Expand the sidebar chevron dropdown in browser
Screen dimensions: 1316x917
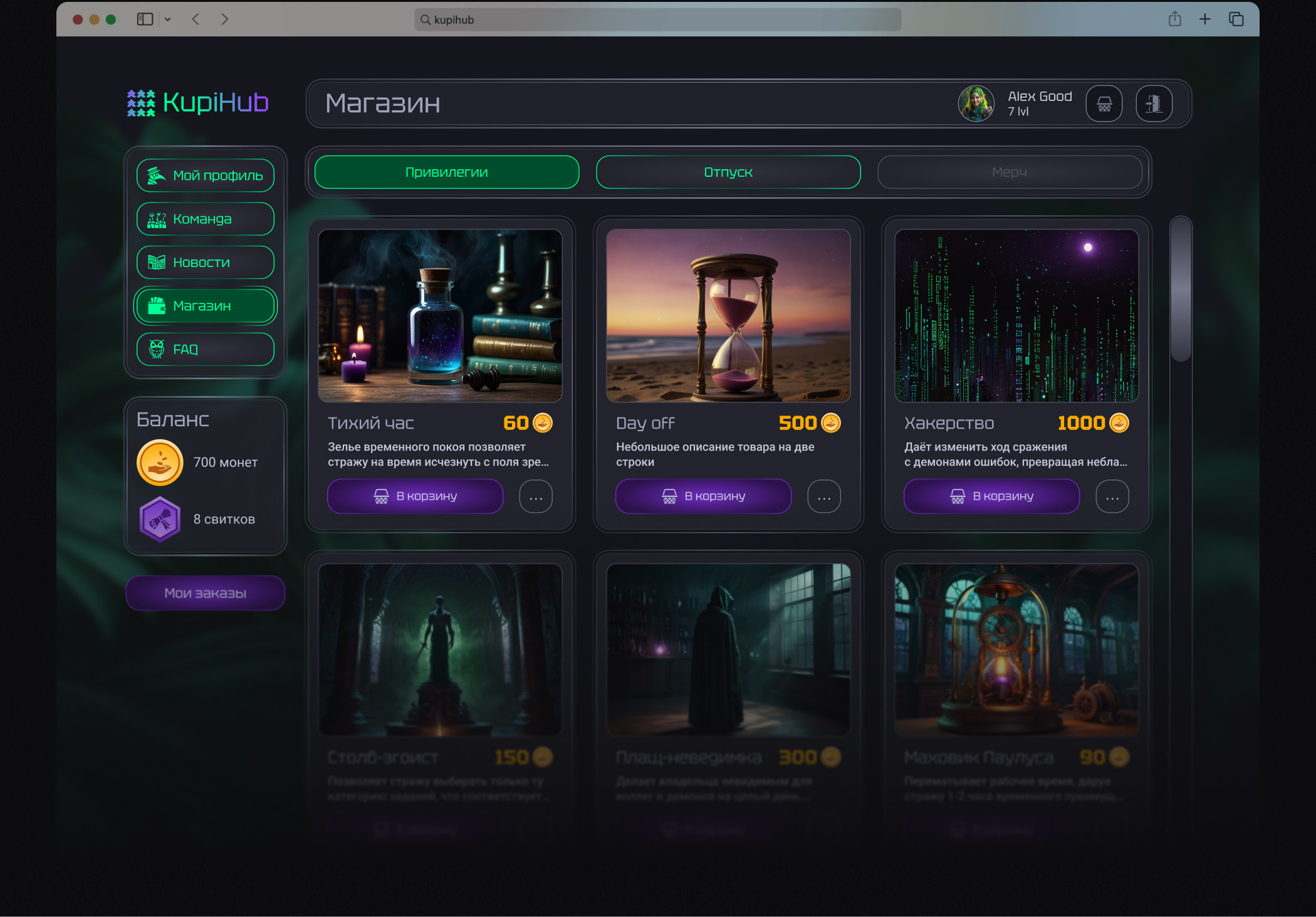point(168,19)
